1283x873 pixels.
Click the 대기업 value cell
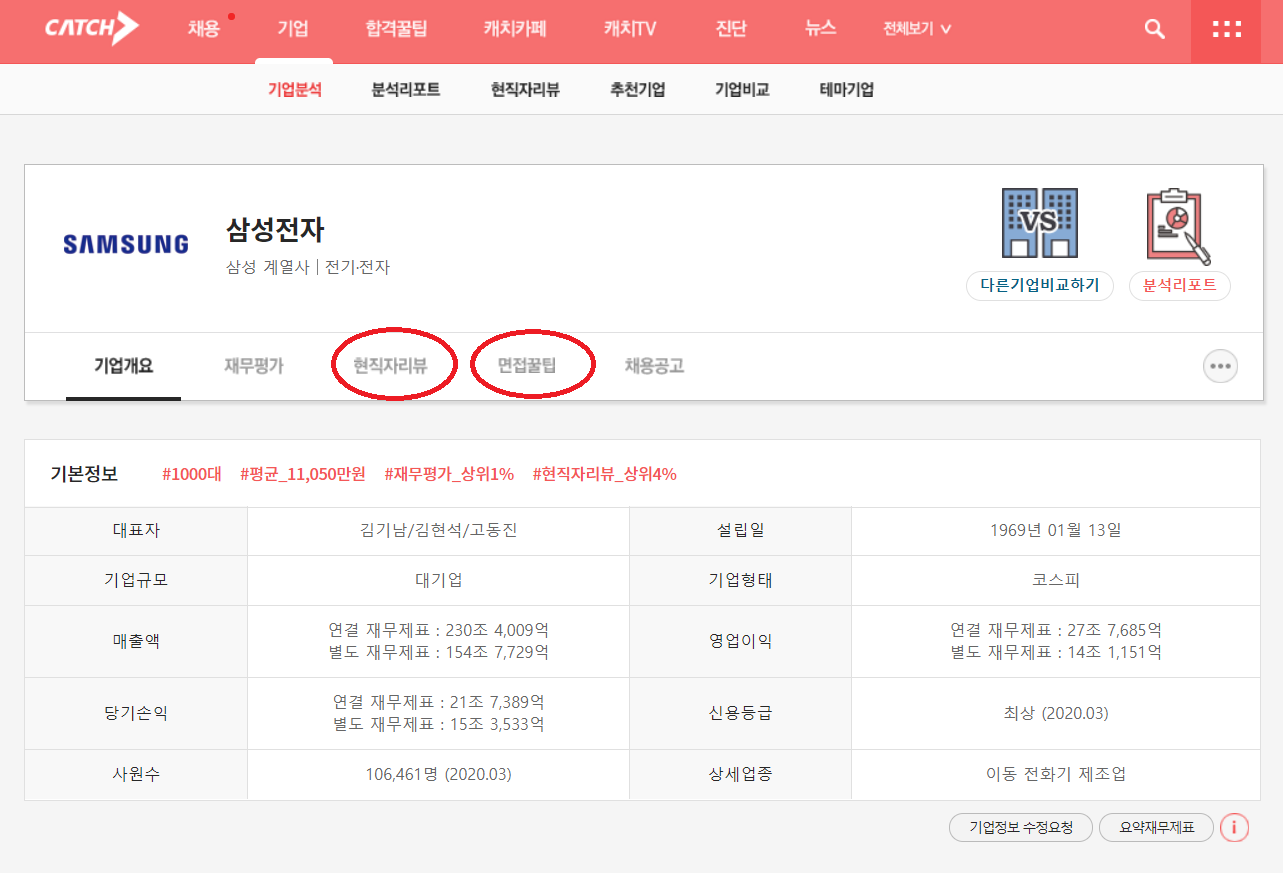(x=438, y=580)
